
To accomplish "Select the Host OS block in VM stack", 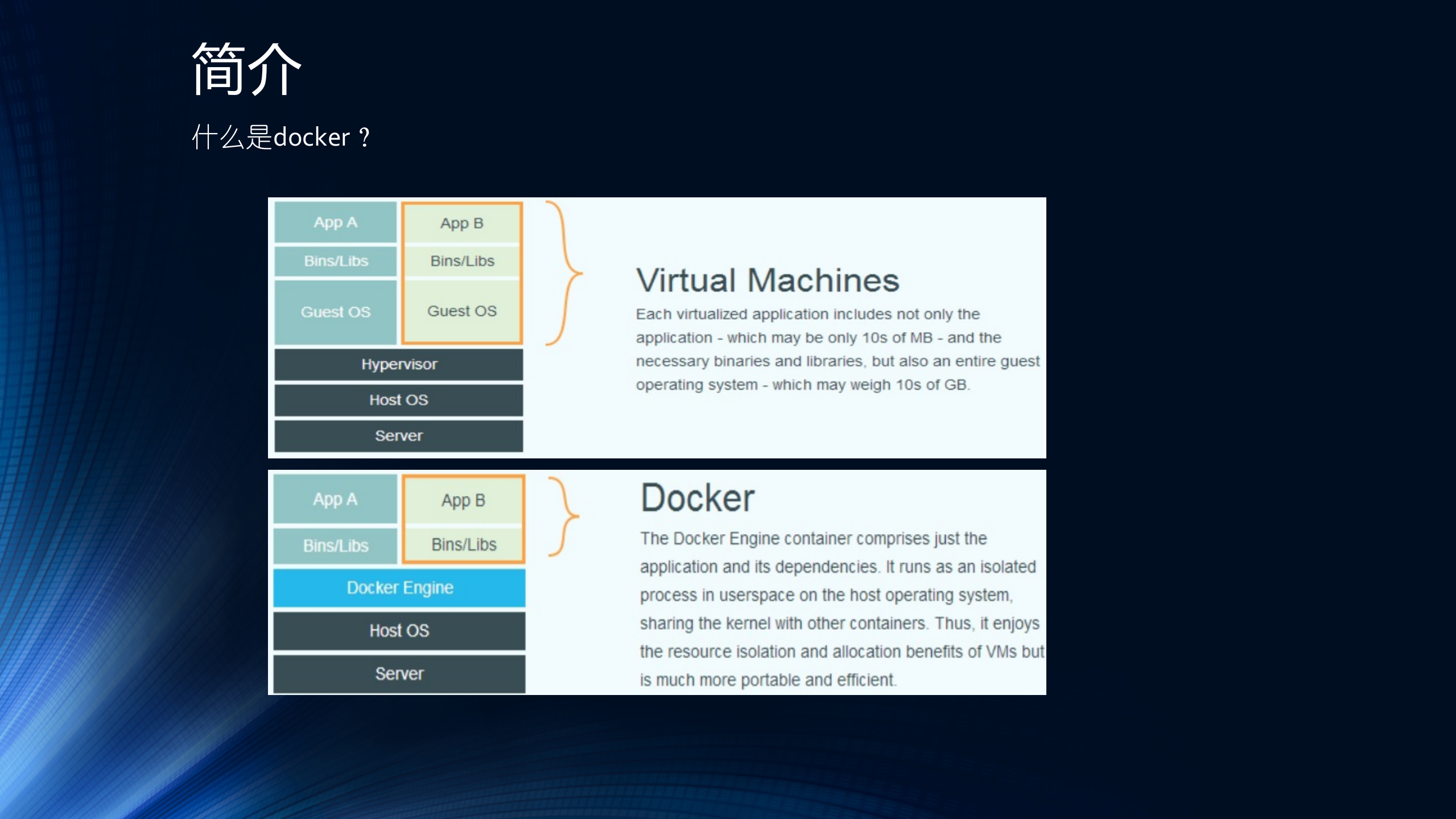I will [398, 400].
